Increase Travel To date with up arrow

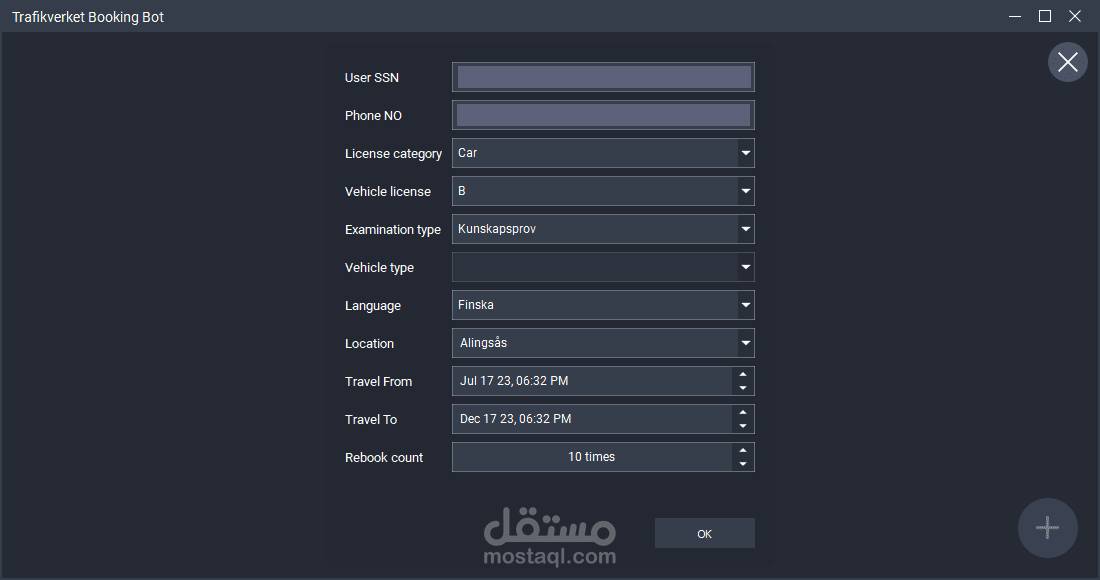[x=743, y=412]
